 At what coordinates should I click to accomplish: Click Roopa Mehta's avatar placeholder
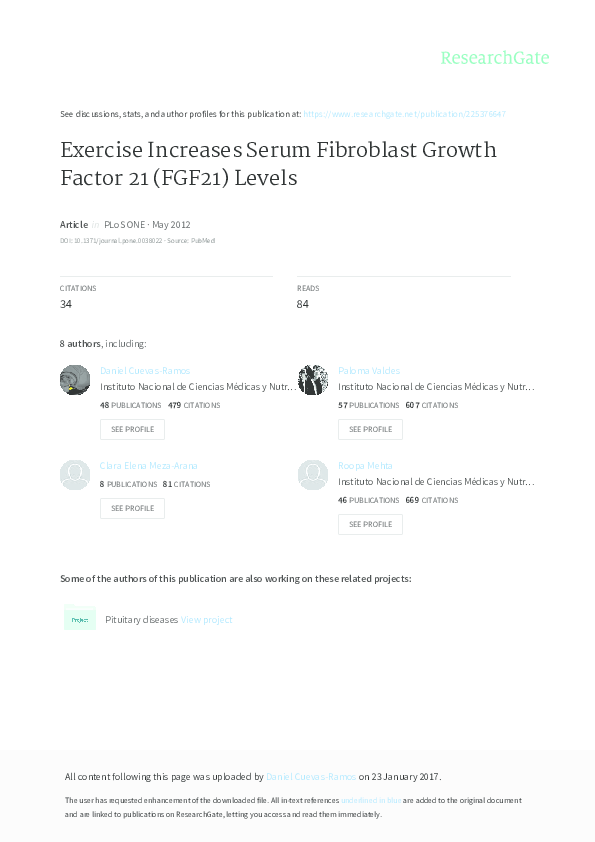(x=312, y=475)
